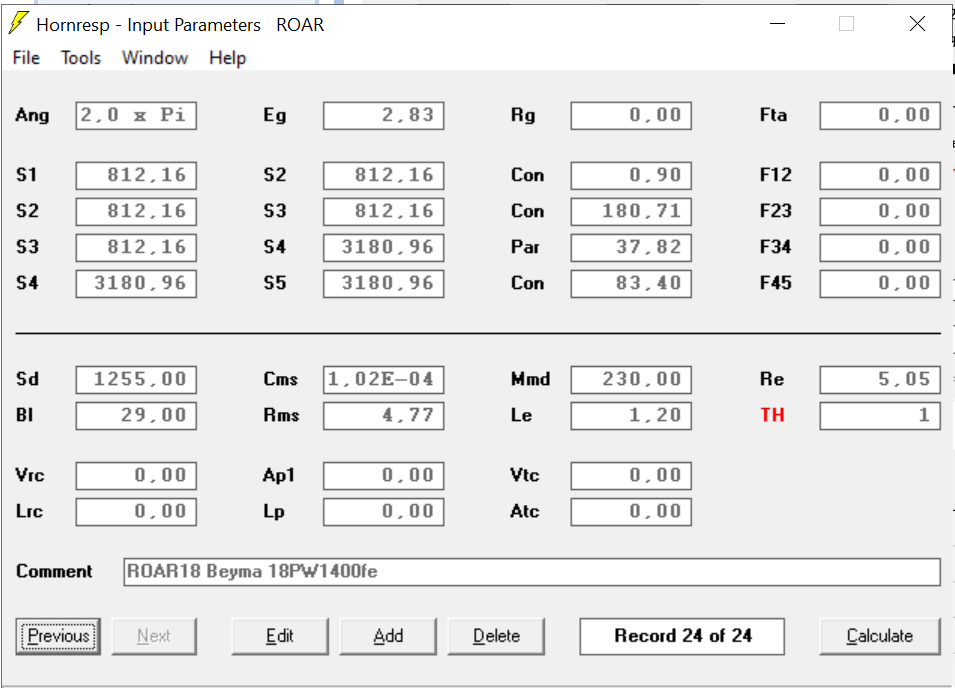Select the Cms field with 1,02E-04
Image resolution: width=955 pixels, height=688 pixels.
coord(384,379)
